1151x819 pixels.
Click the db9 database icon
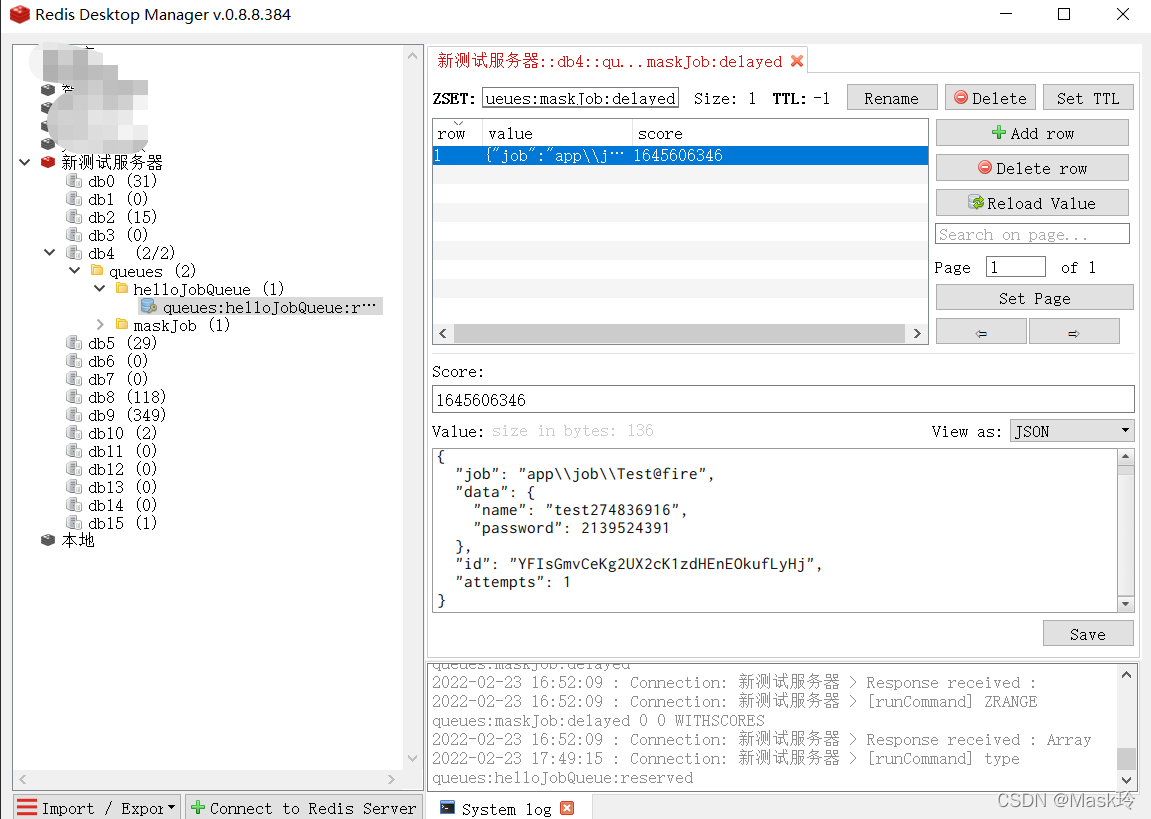click(x=73, y=415)
